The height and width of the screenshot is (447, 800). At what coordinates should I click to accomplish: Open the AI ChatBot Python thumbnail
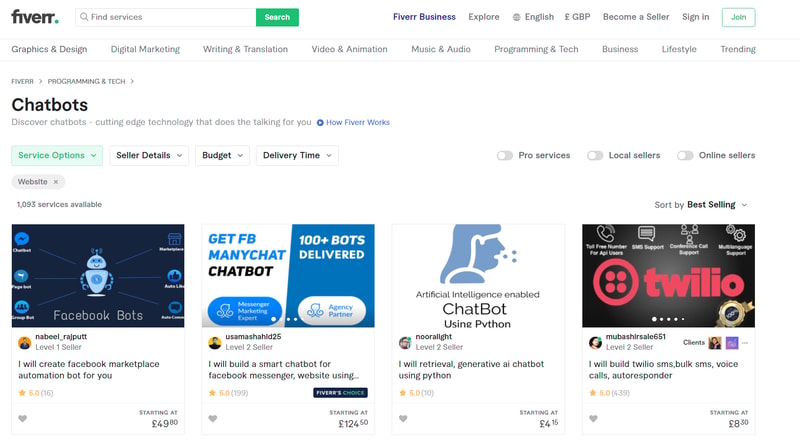click(478, 276)
